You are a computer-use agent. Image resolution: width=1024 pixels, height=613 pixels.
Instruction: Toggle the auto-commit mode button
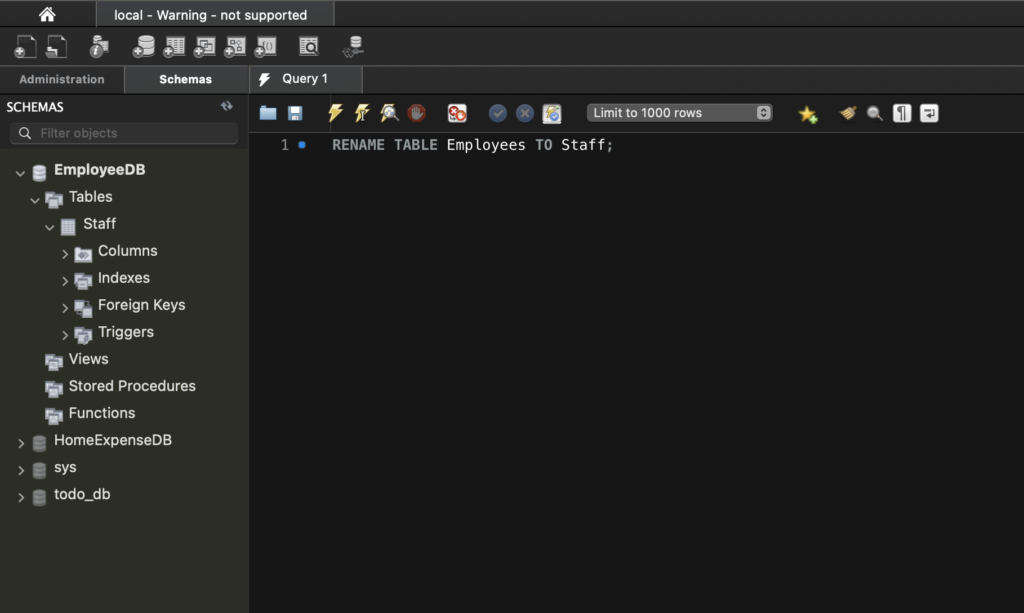click(552, 113)
